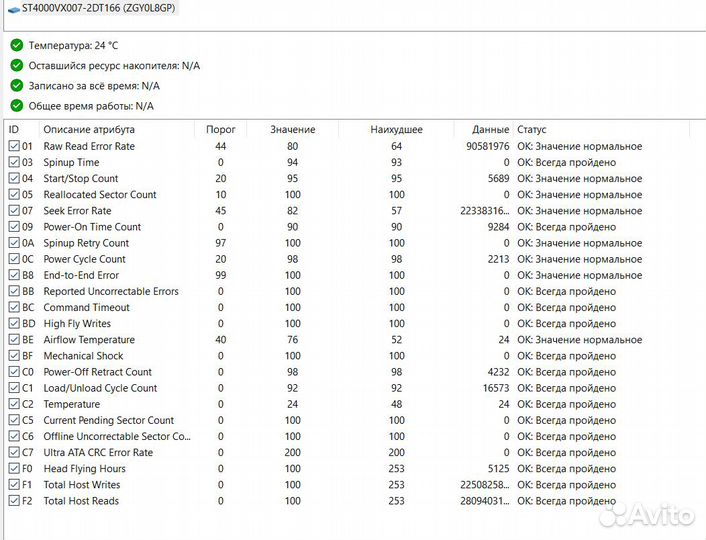Toggle checkbox for BE Airflow Temperature
Image resolution: width=706 pixels, height=540 pixels.
(x=13, y=340)
